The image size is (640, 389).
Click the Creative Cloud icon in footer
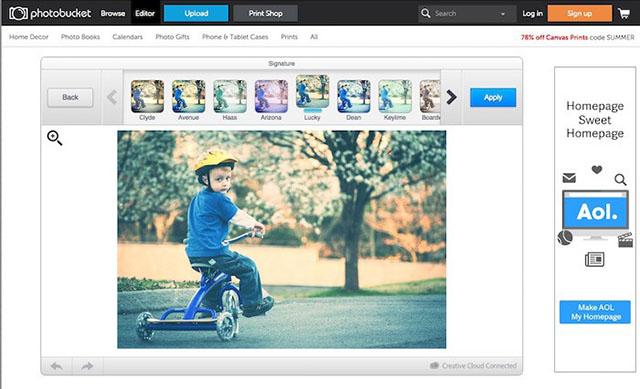tap(434, 365)
